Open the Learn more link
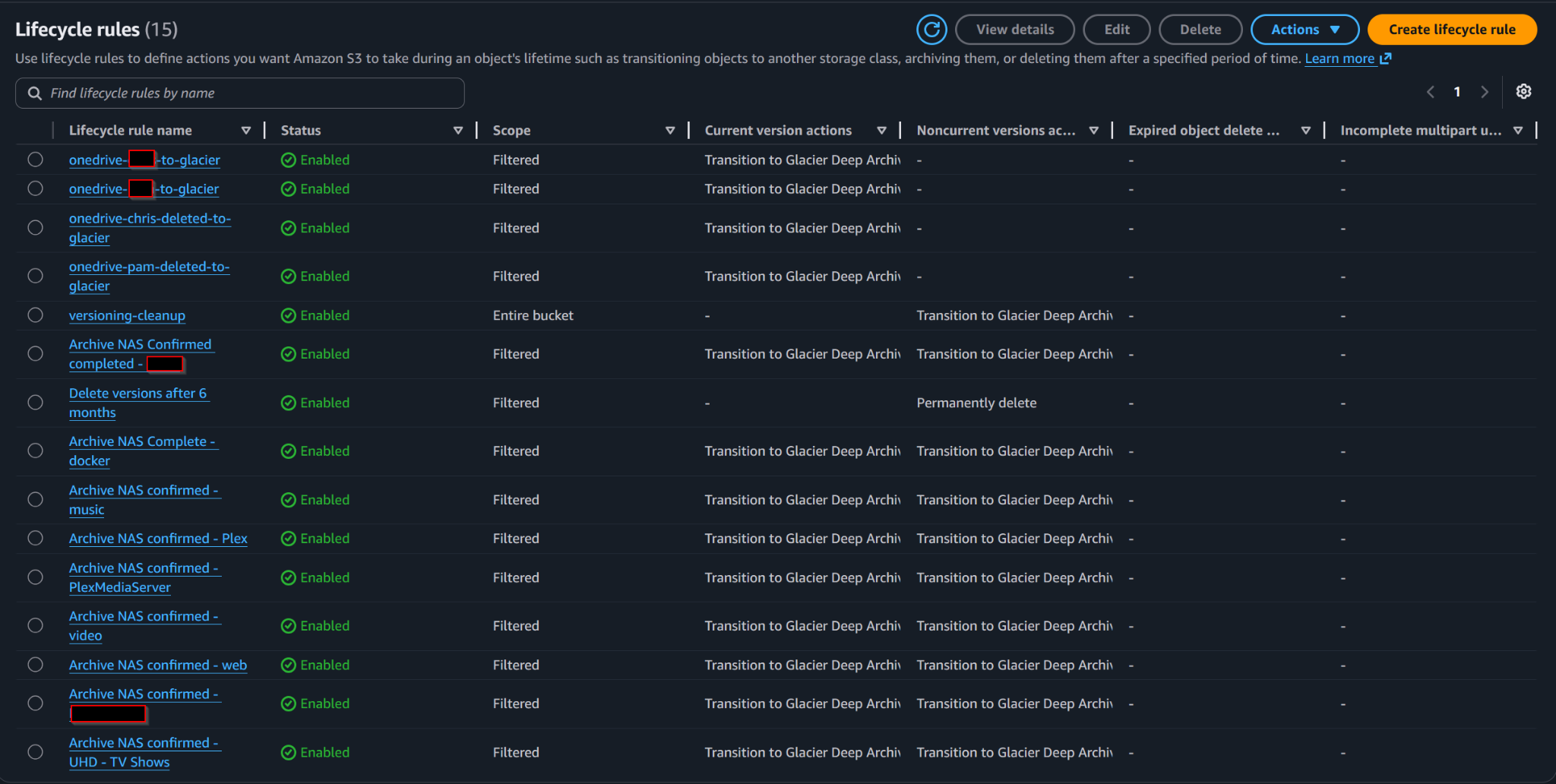Viewport: 1556px width, 784px height. point(1339,58)
